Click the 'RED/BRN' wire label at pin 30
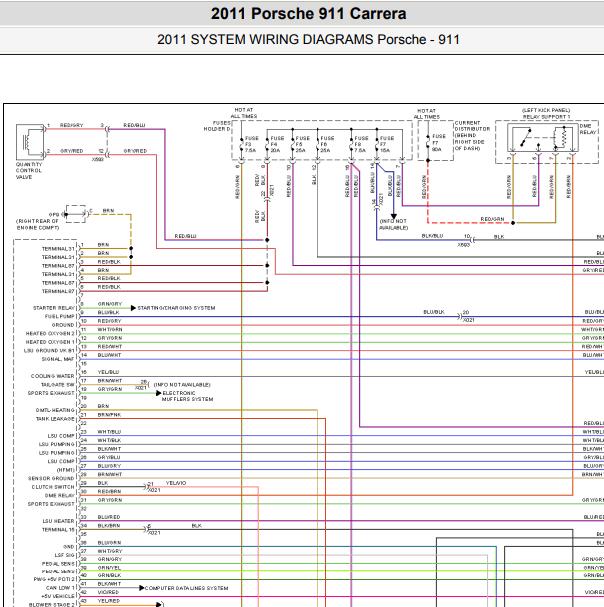Screen dimensions: 604x607 point(109,491)
